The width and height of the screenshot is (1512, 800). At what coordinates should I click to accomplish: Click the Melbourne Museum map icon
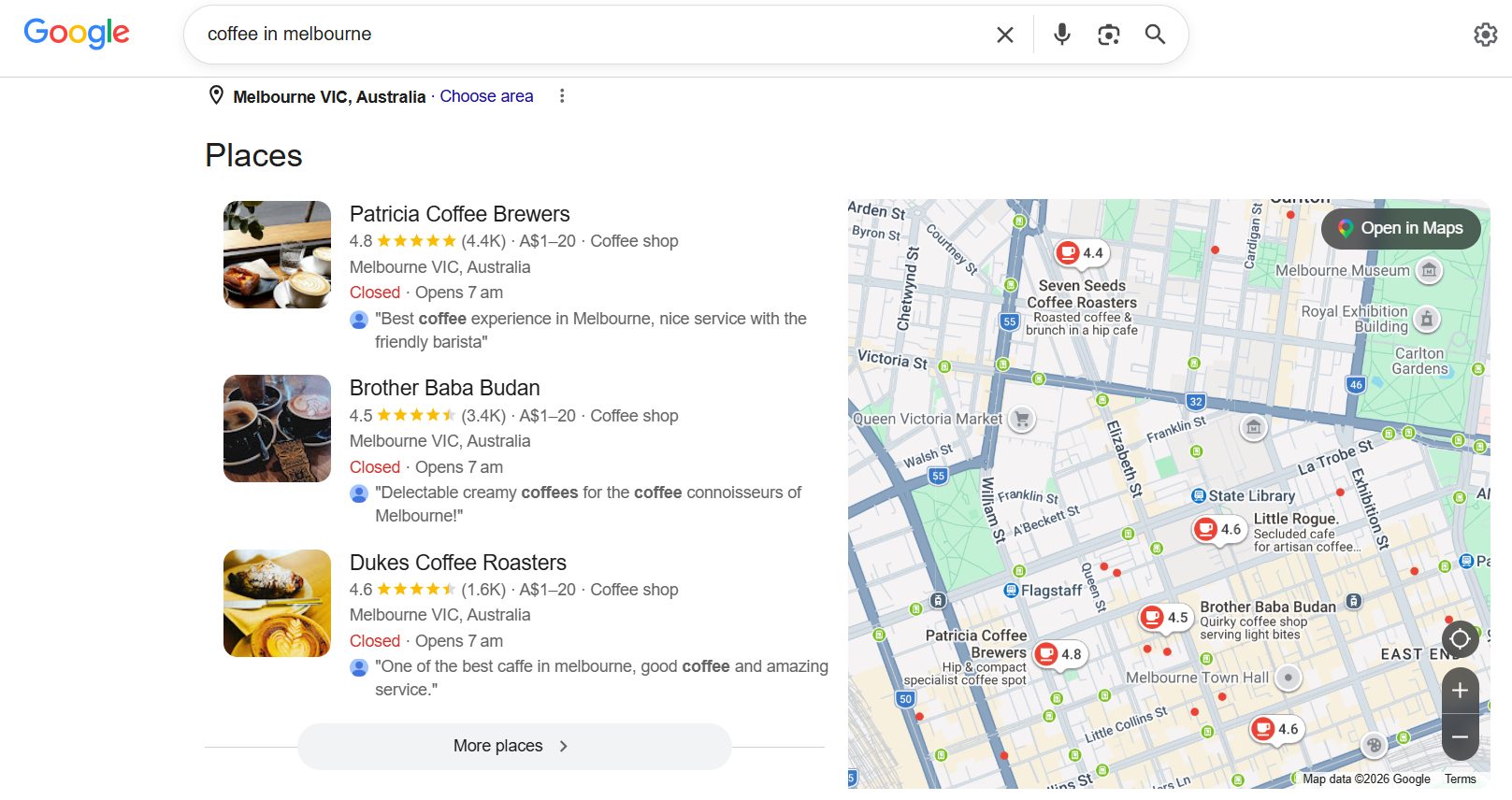(x=1429, y=271)
